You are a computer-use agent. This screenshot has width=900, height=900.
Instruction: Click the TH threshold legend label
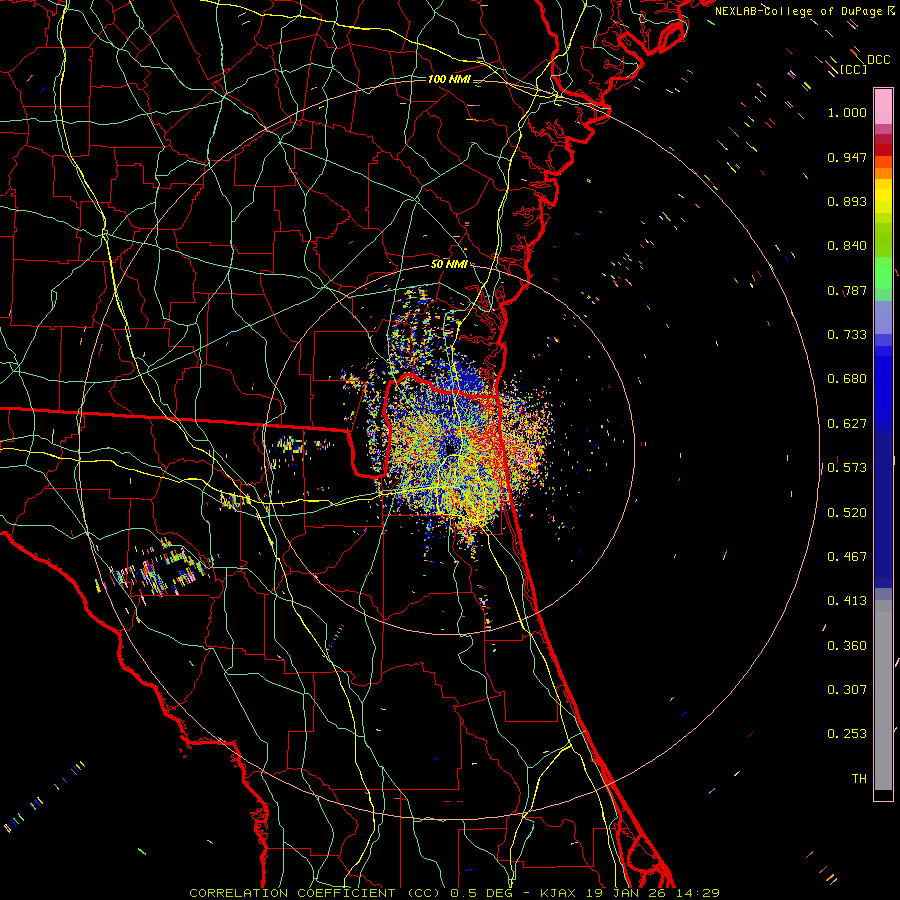click(859, 779)
